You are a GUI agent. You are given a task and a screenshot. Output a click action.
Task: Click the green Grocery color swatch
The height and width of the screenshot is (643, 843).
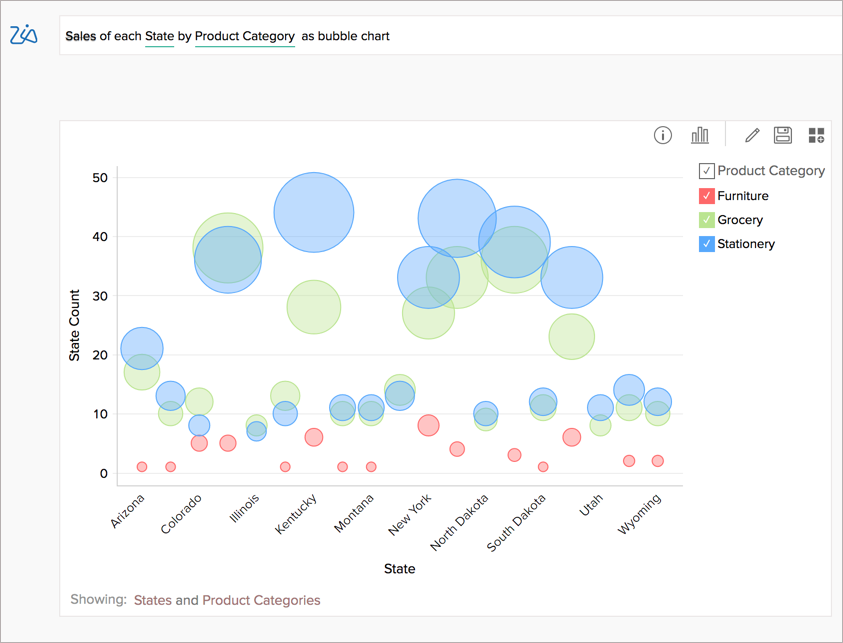pos(705,219)
